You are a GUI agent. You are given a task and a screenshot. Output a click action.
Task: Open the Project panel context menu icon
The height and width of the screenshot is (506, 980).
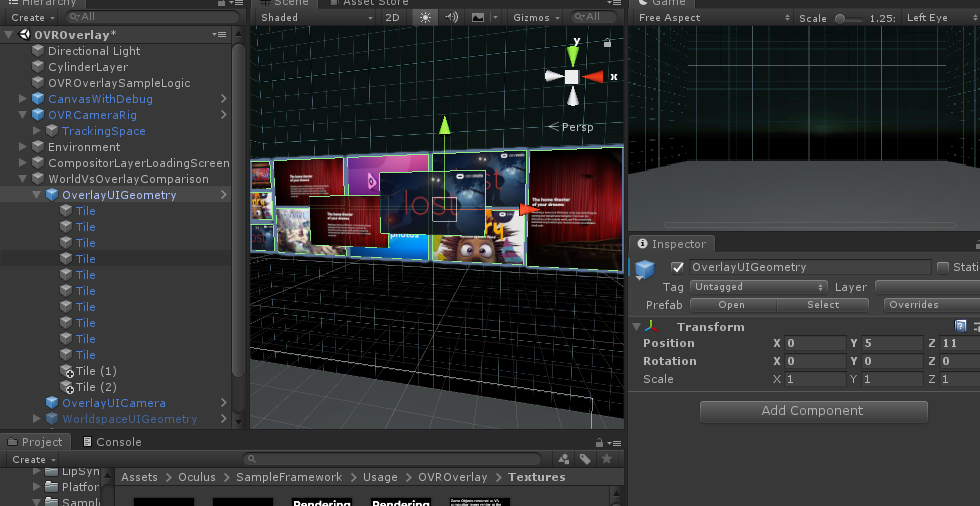(615, 443)
